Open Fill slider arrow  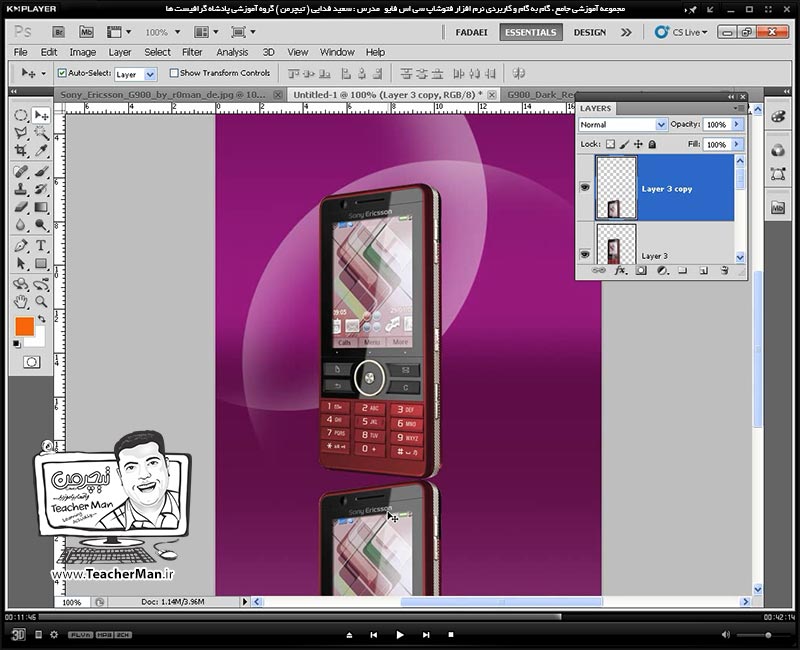(x=737, y=144)
